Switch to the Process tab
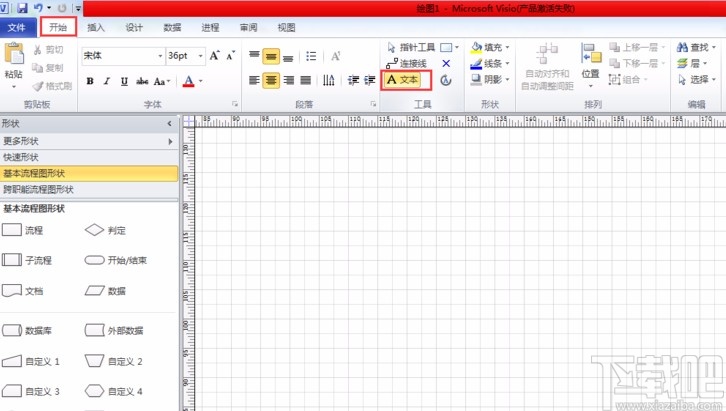Viewport: 726px width, 411px height. pos(210,27)
